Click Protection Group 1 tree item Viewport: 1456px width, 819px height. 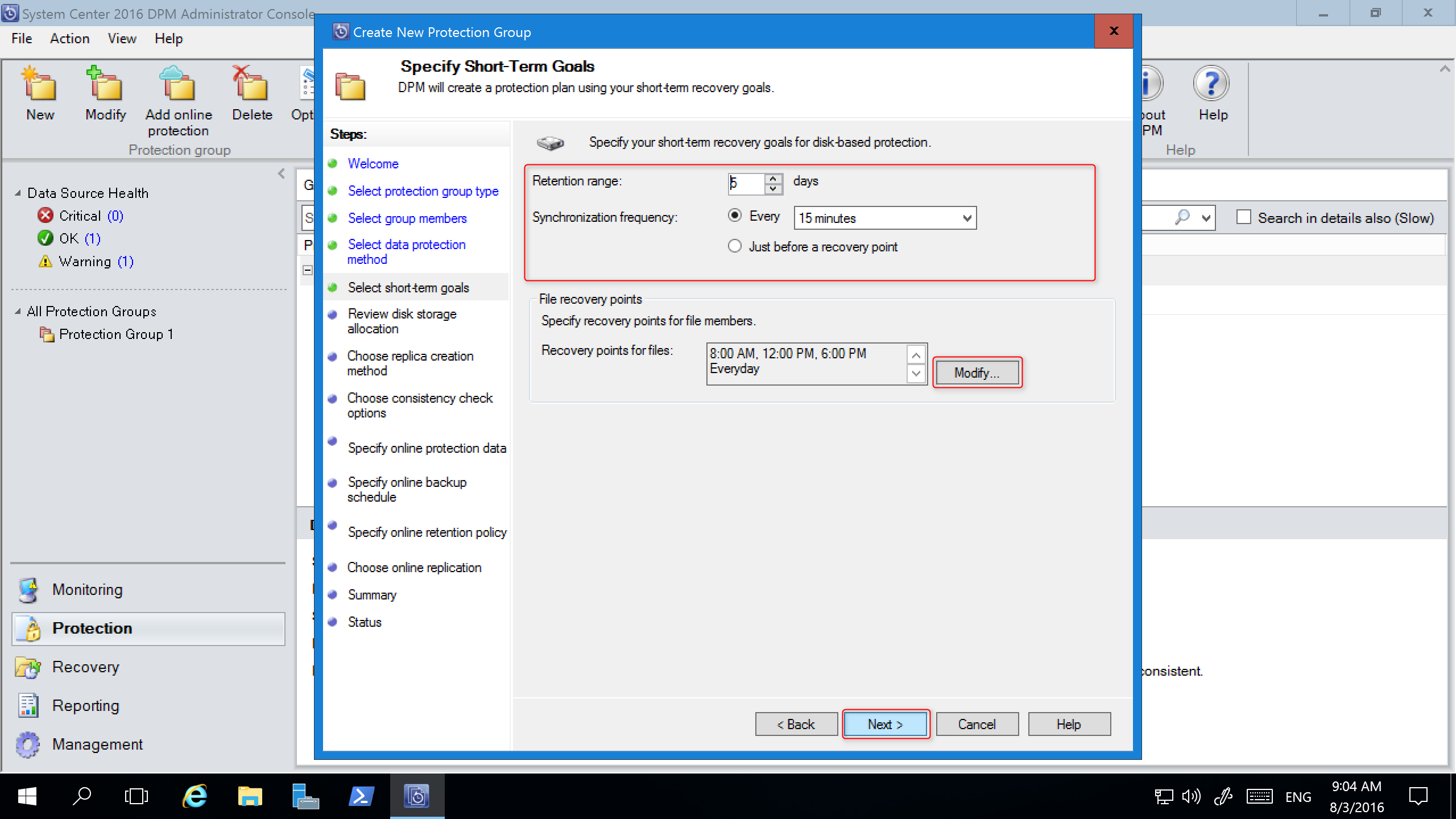[116, 334]
